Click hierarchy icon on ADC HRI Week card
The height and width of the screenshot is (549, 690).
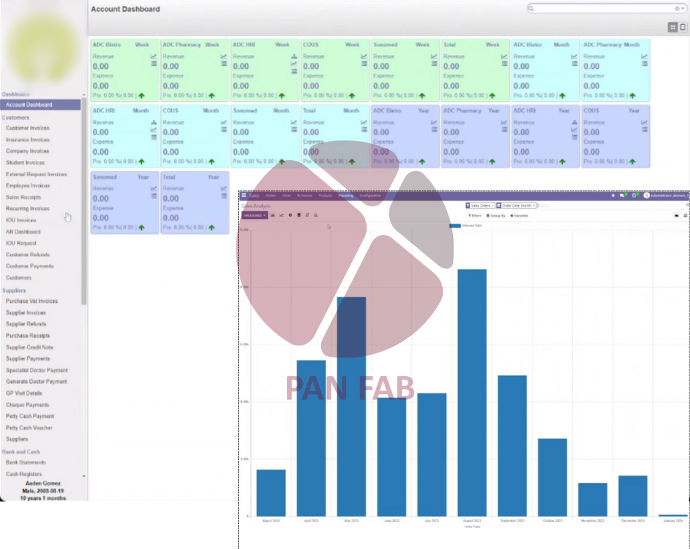(294, 56)
